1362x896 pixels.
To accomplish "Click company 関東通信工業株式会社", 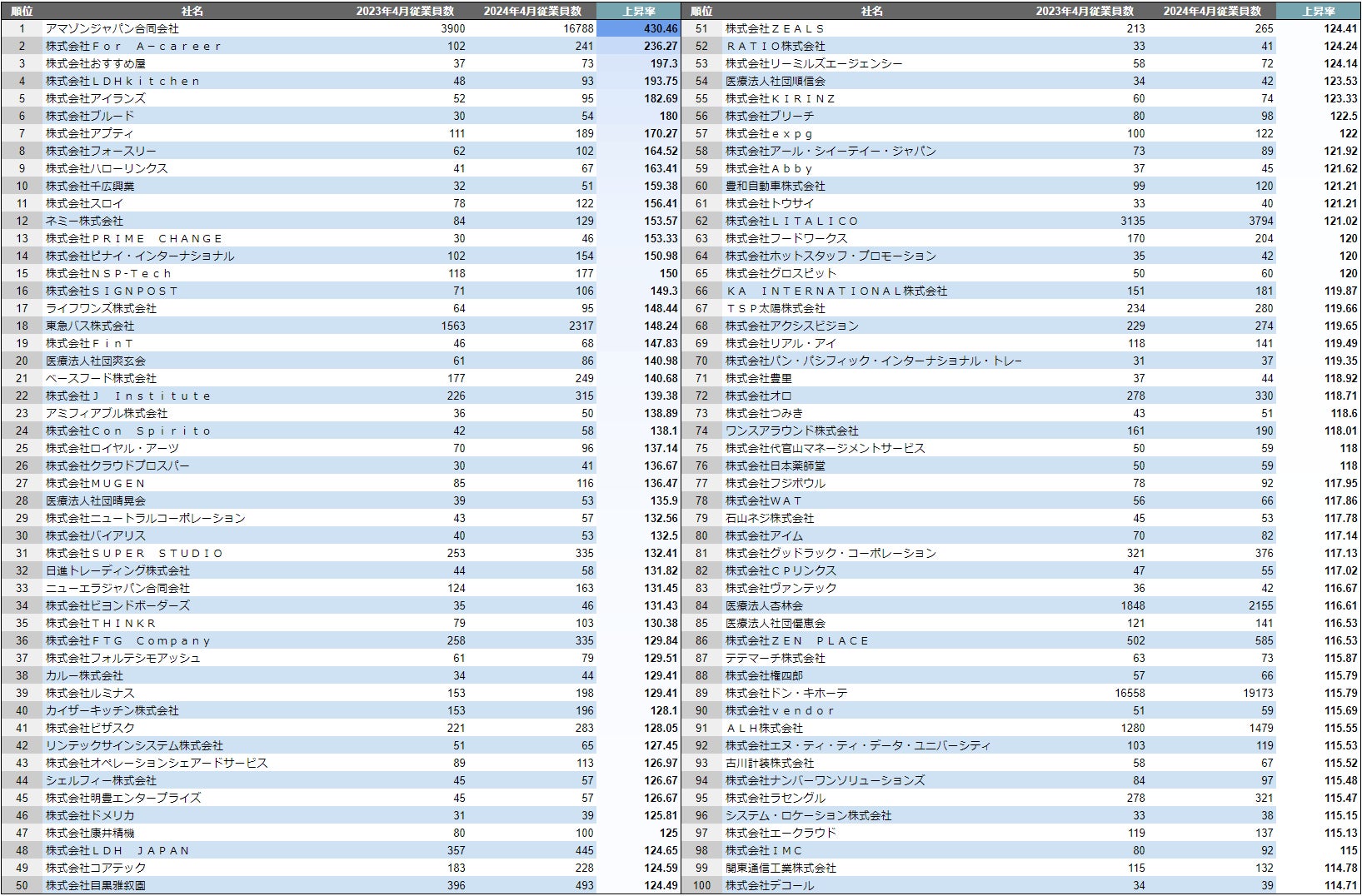I will 781,868.
